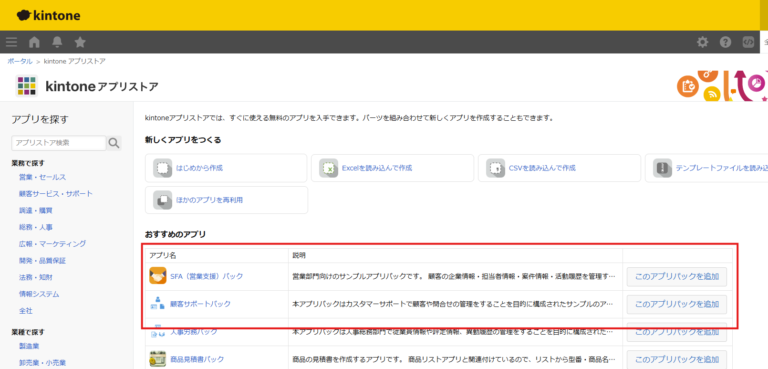Click the app store grid icon
The image size is (768, 369).
pyautogui.click(x=26, y=86)
